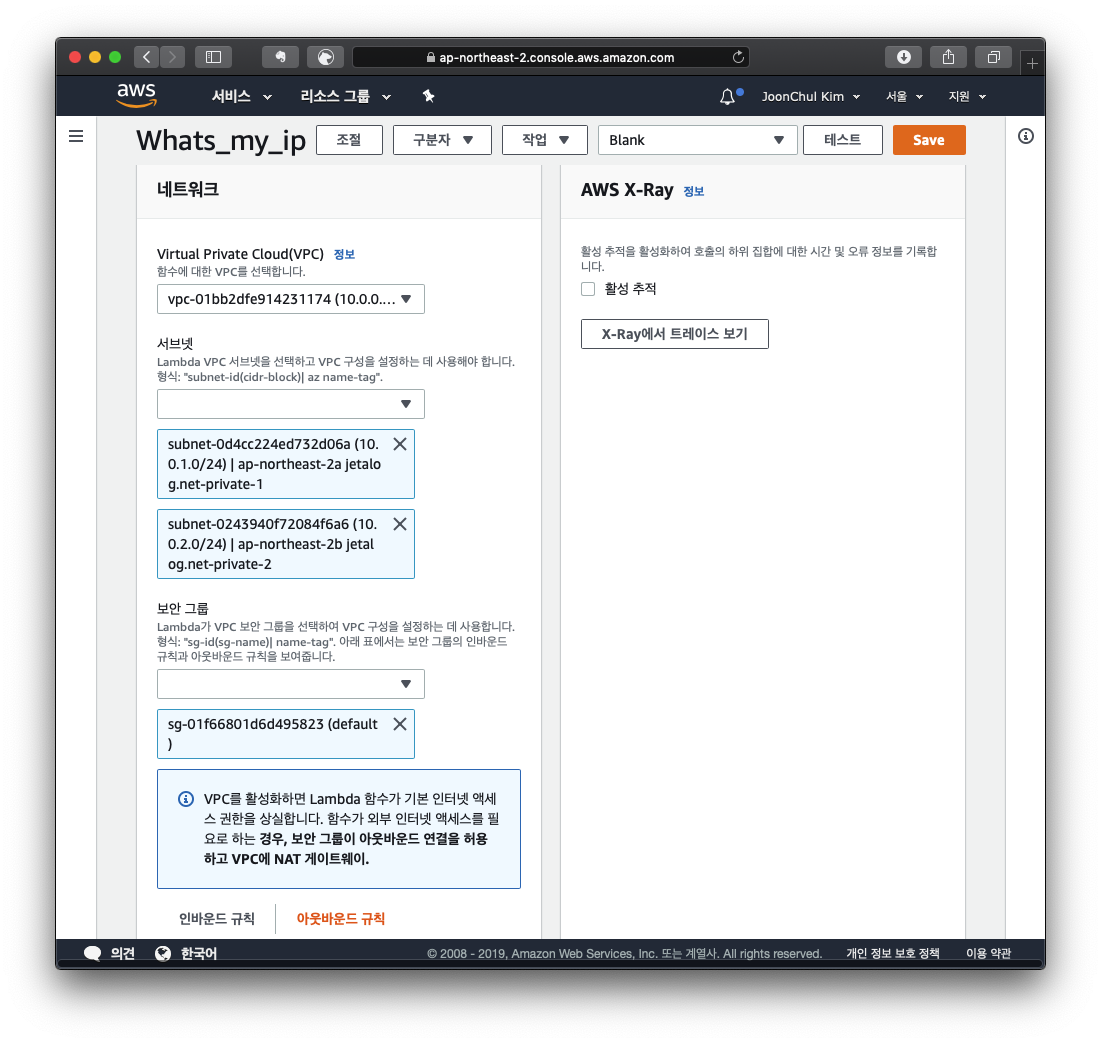Click the 네트워크 section heading
This screenshot has width=1101, height=1043.
pos(187,190)
